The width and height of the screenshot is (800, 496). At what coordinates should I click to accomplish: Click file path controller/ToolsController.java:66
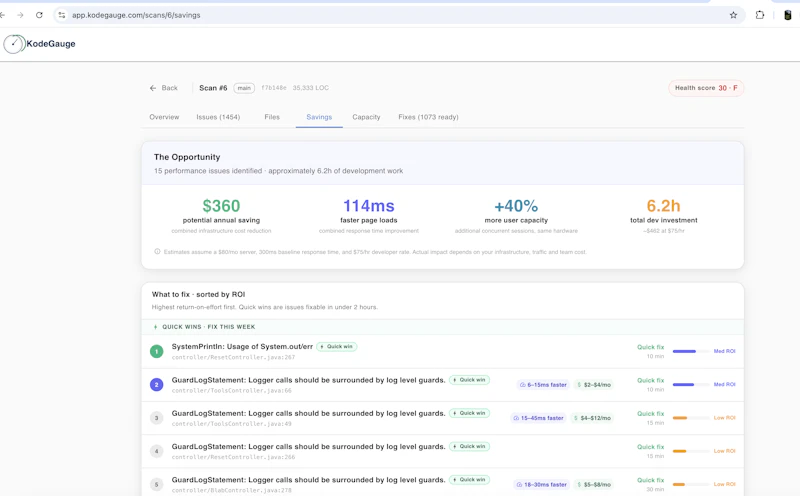tap(232, 390)
